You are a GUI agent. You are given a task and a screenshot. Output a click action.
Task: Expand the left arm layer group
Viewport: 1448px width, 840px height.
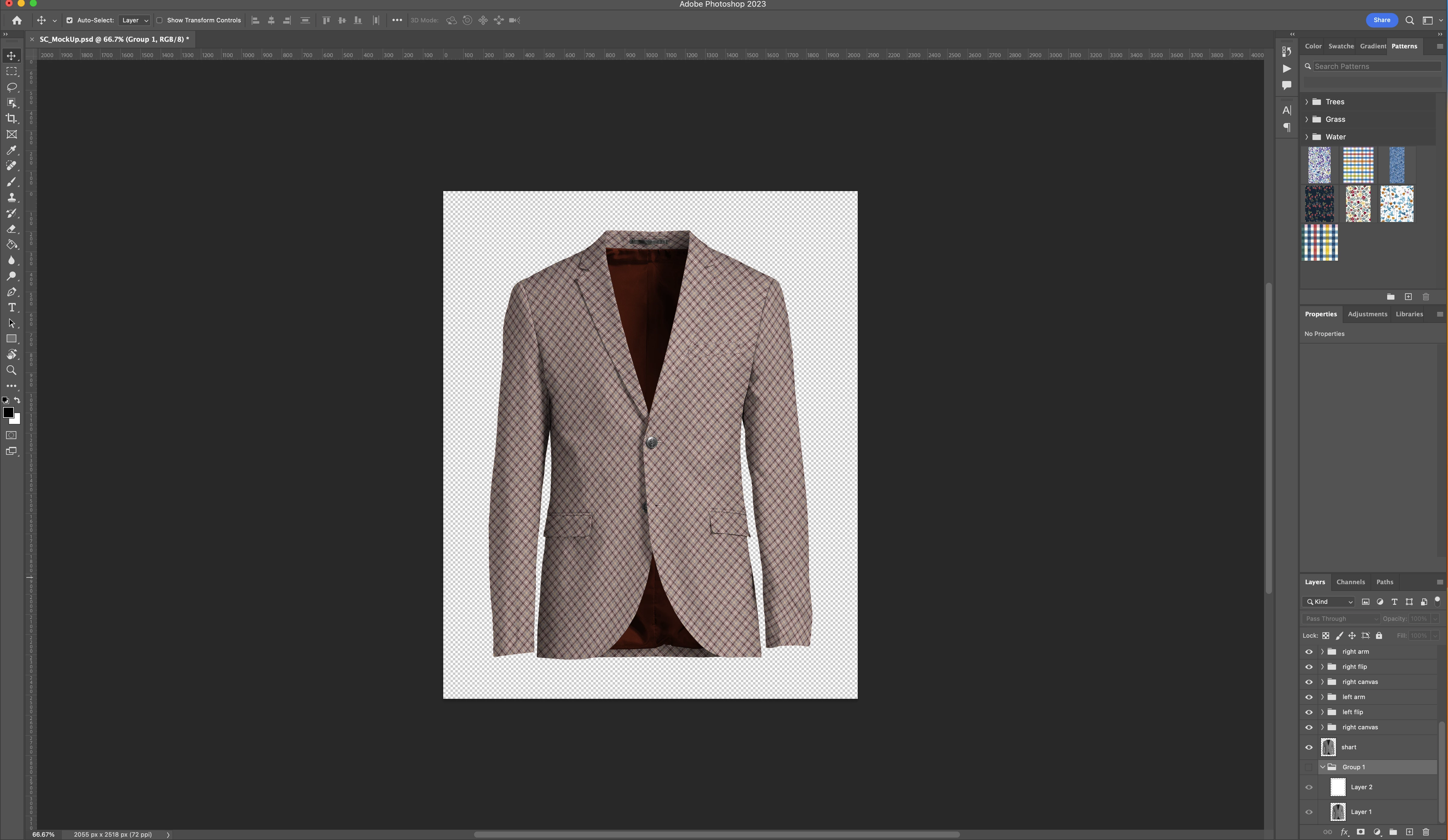pyautogui.click(x=1322, y=697)
